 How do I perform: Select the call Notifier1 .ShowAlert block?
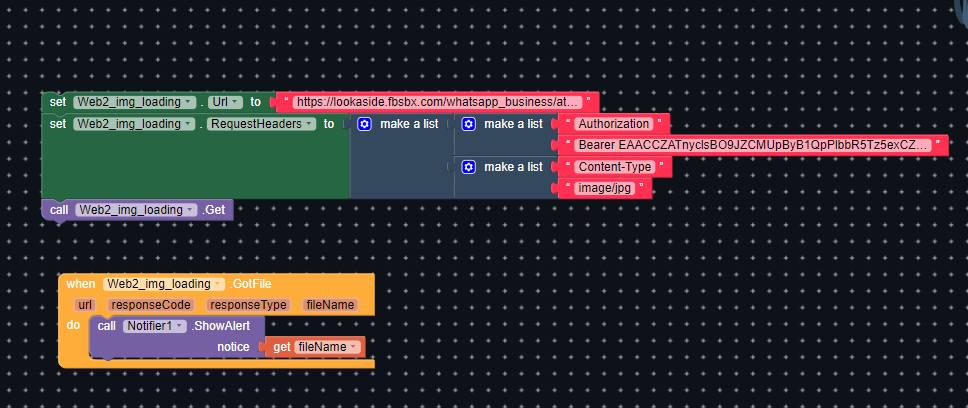point(177,336)
